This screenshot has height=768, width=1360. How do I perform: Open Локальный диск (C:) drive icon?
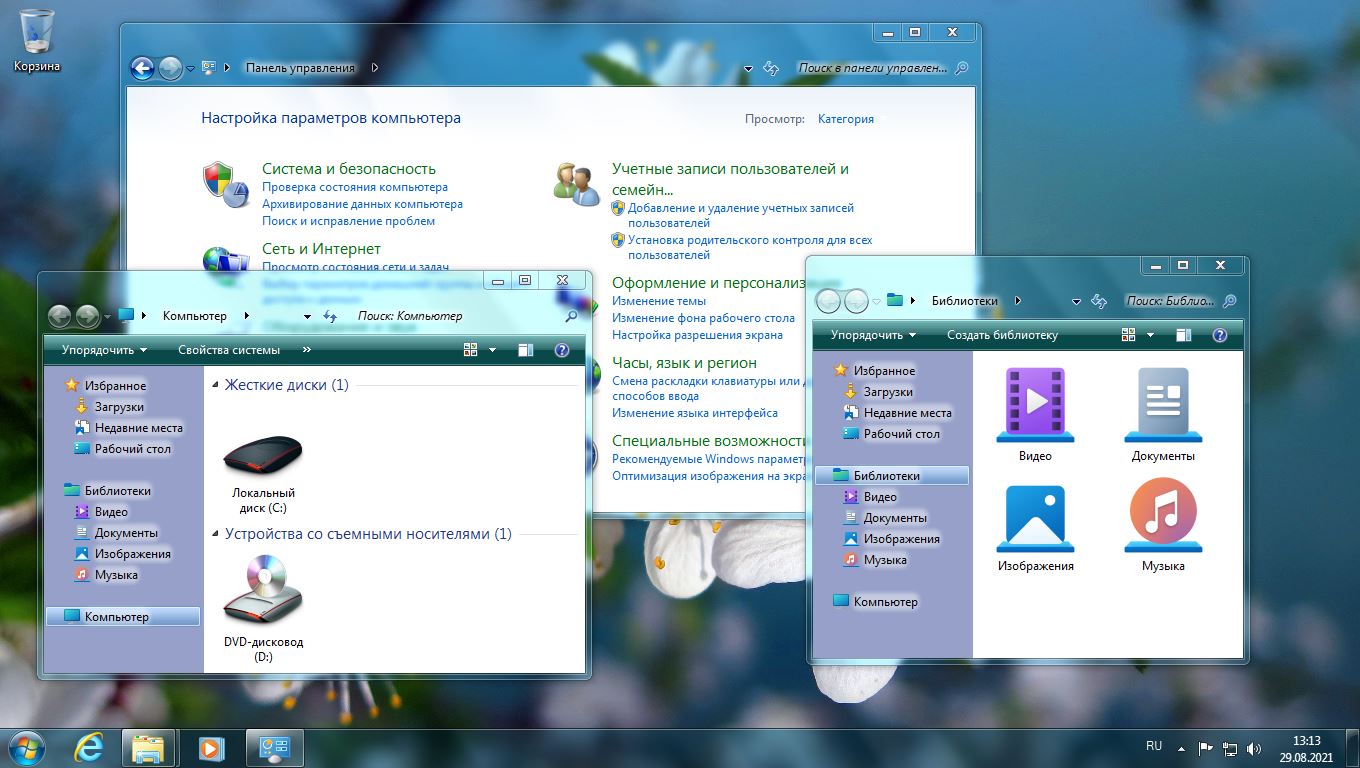[263, 456]
